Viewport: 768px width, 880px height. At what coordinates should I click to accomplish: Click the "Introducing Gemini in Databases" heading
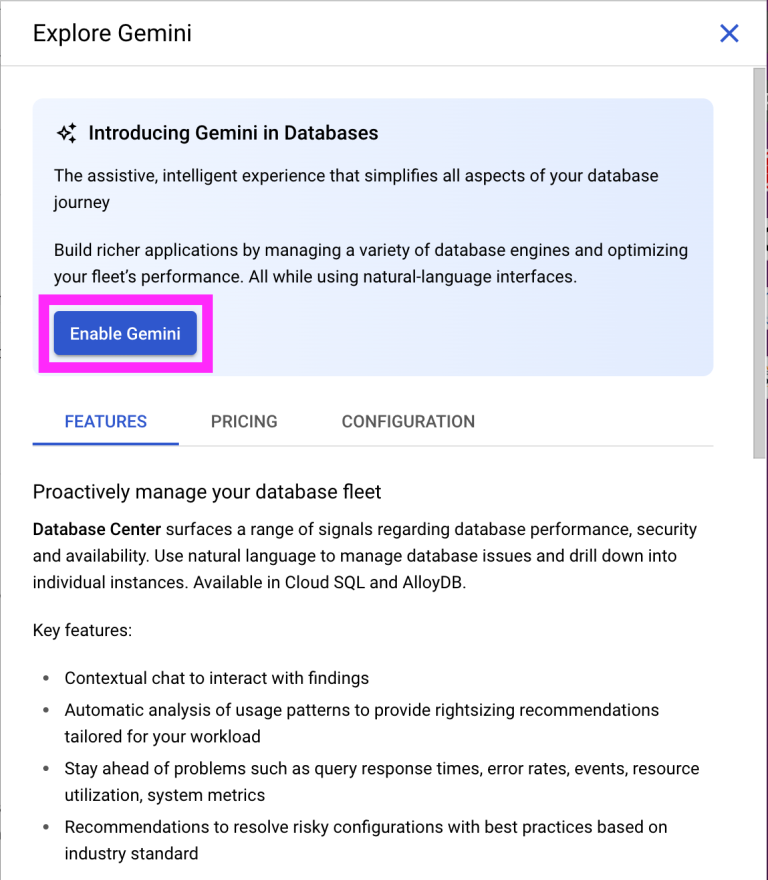233,133
